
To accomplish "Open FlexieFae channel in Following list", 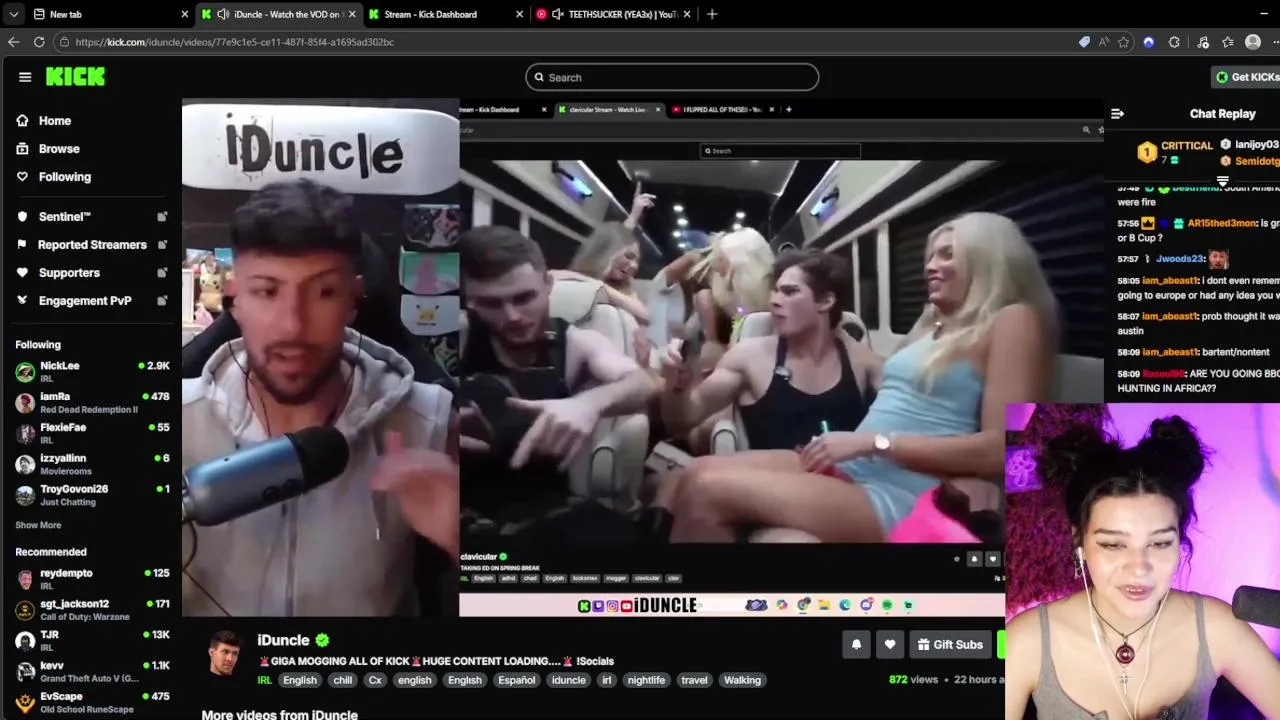I will click(92, 433).
